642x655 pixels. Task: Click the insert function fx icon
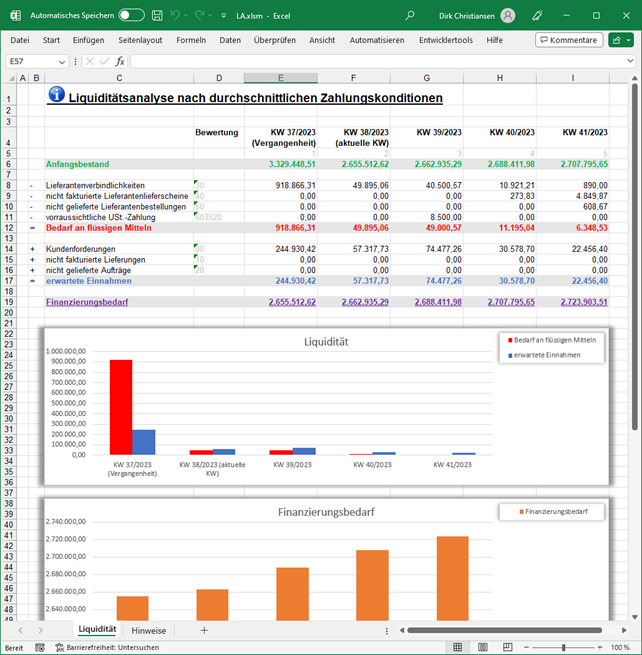[x=119, y=61]
